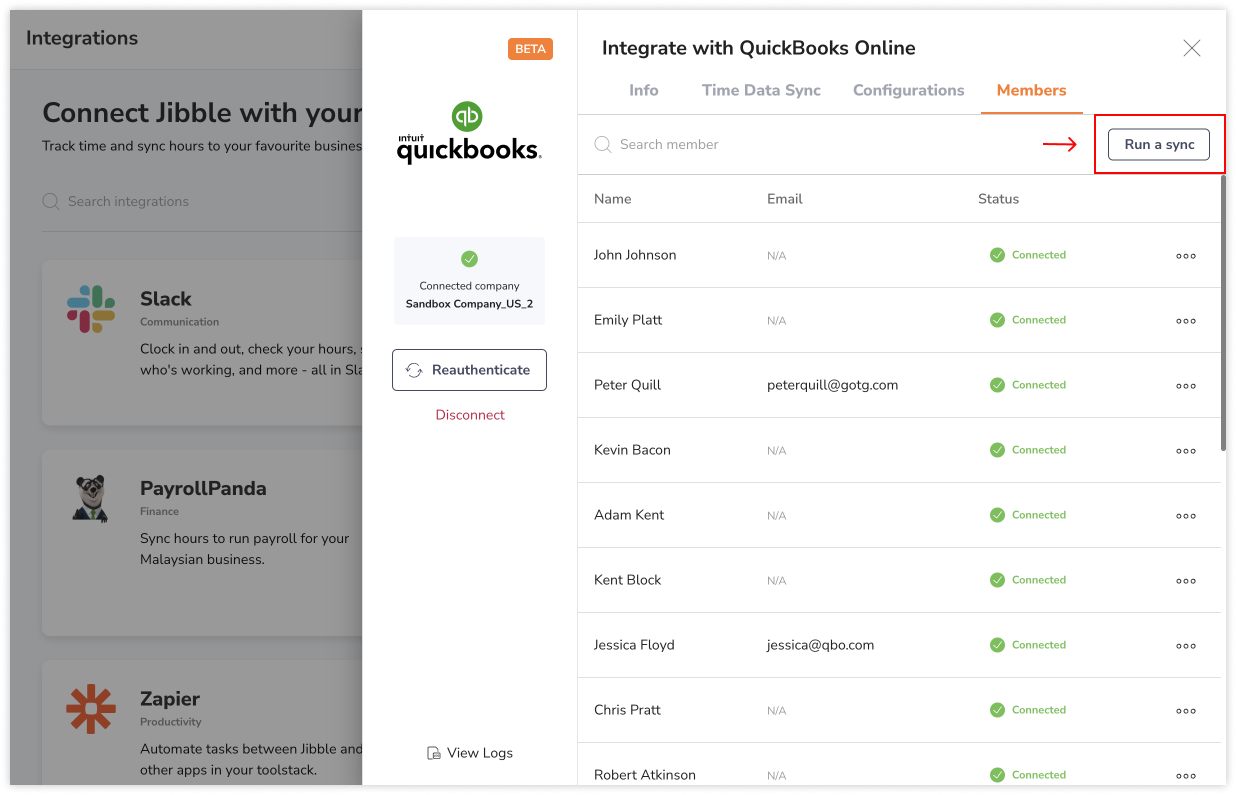Click Peter Quill's green Connected check icon
The width and height of the screenshot is (1236, 795).
(x=997, y=385)
